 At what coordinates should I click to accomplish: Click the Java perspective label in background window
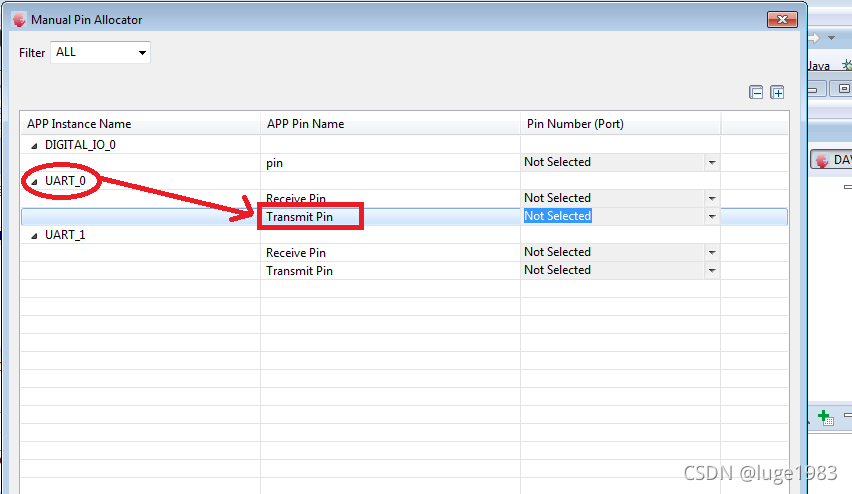[819, 66]
